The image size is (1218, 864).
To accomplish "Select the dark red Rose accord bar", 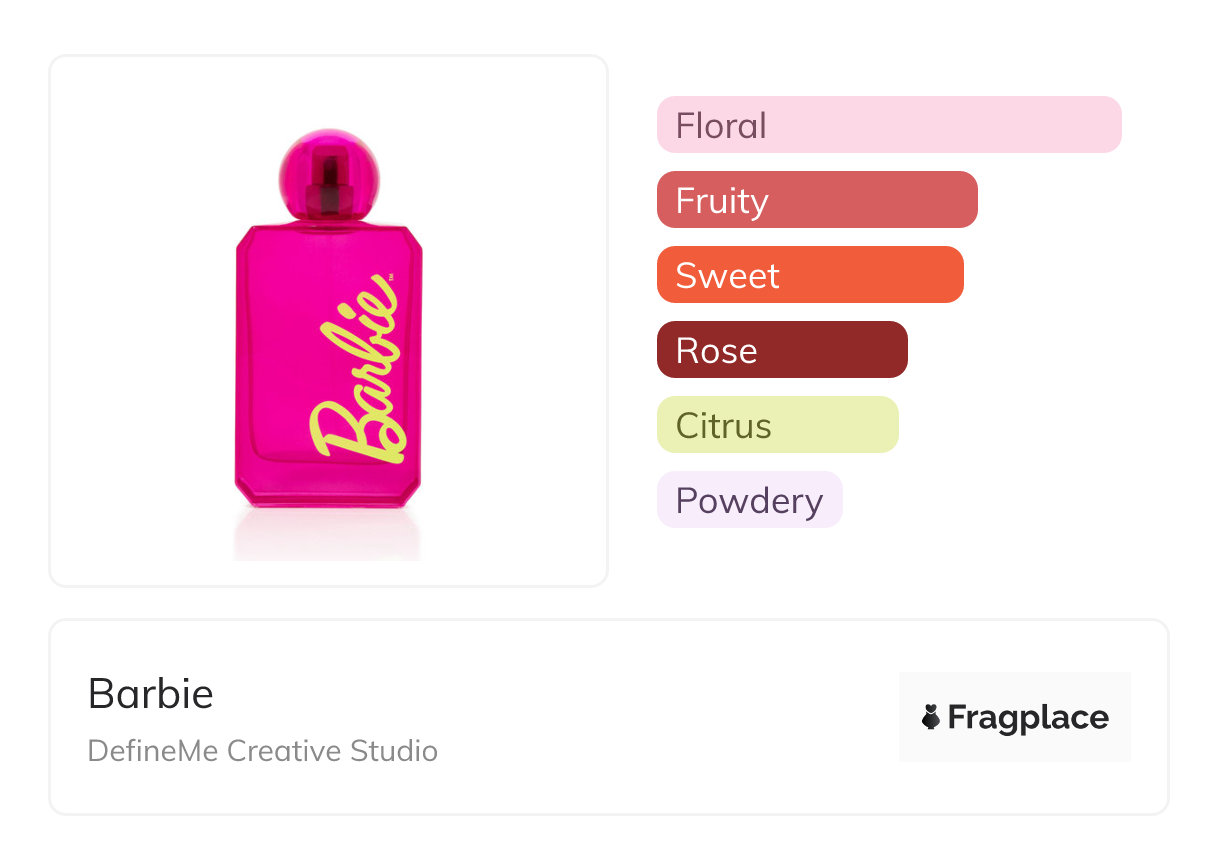I will pos(781,350).
